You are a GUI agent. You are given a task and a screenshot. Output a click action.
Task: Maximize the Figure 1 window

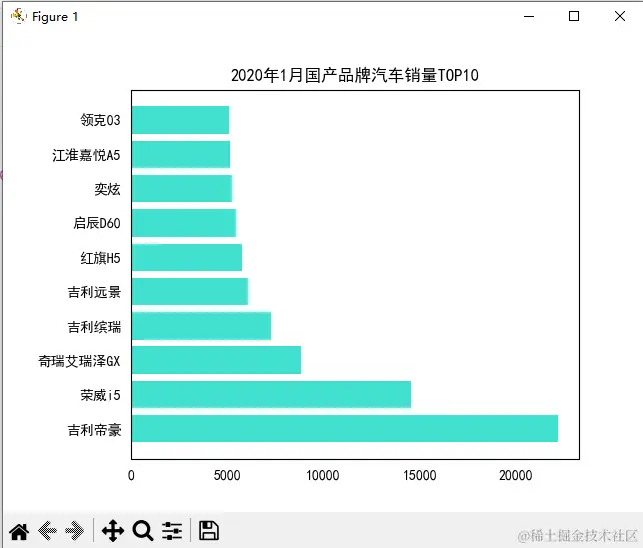click(x=574, y=16)
